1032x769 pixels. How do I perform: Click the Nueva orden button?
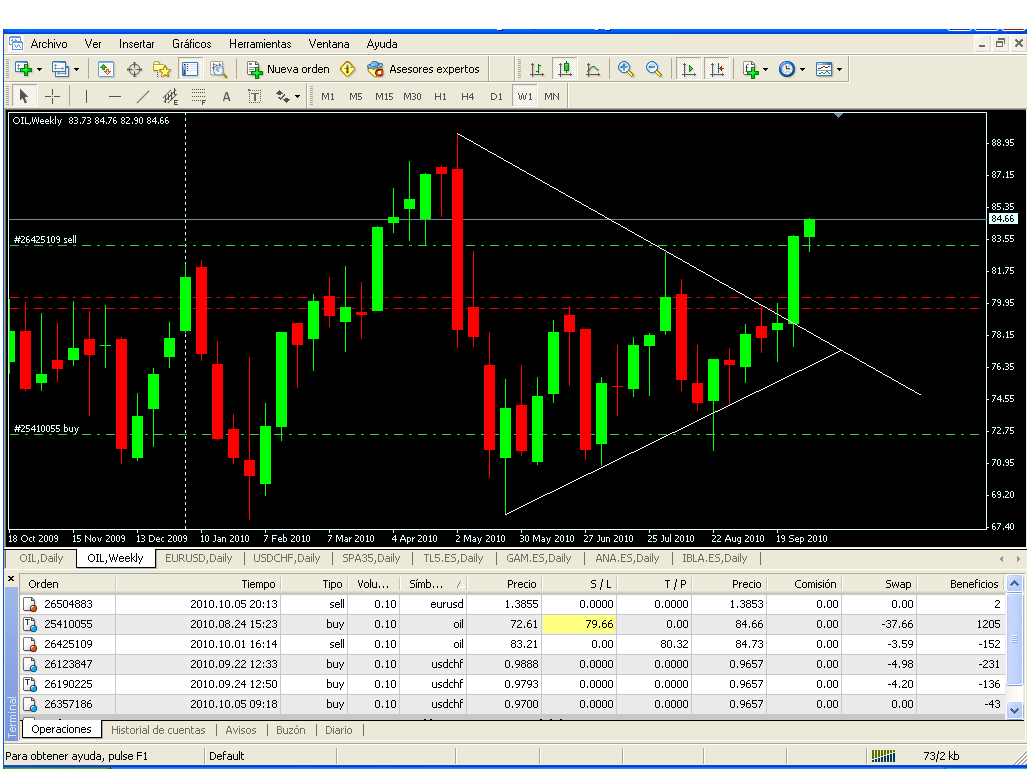click(x=288, y=69)
